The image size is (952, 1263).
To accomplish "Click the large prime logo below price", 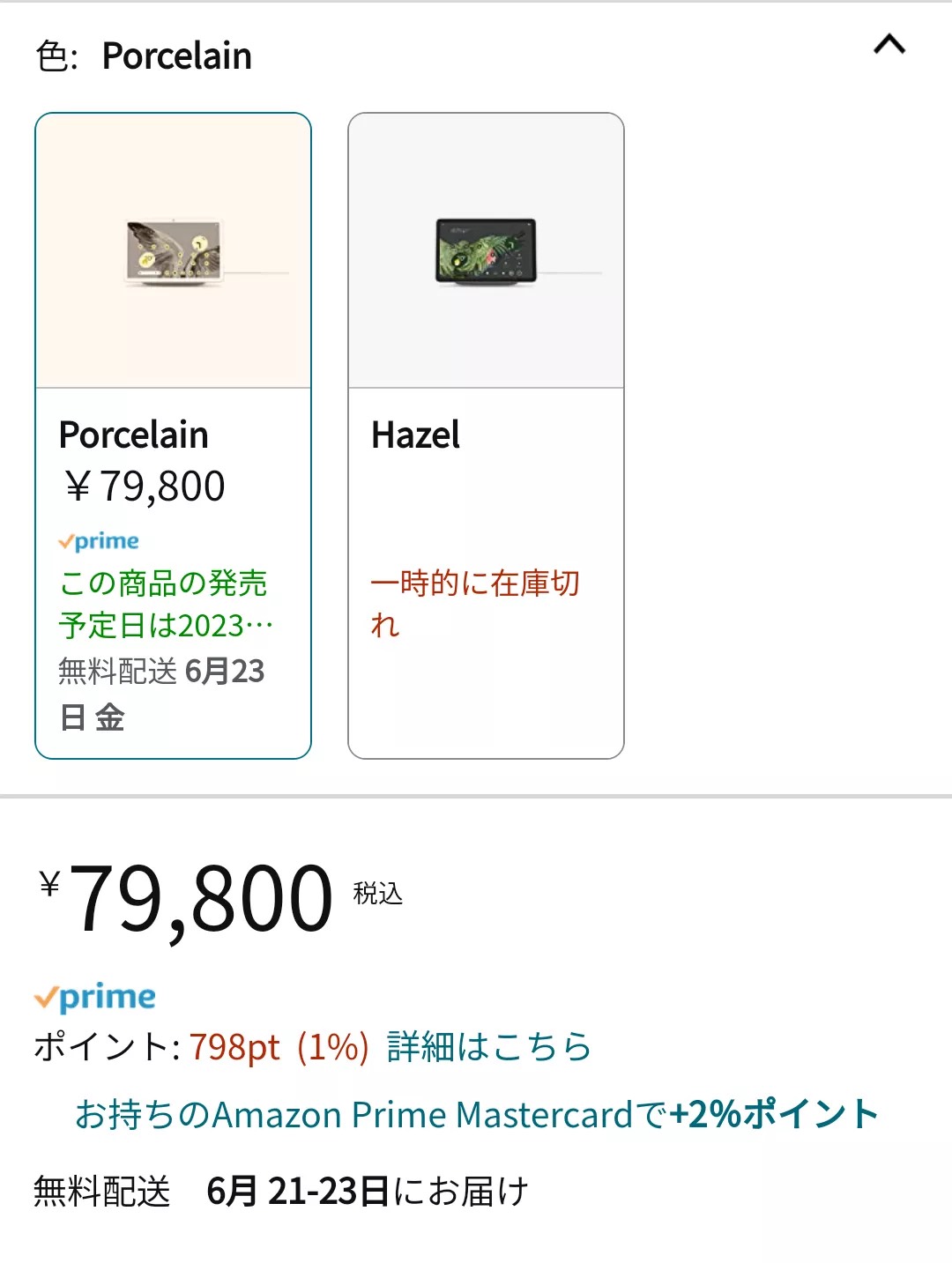I will [x=95, y=997].
